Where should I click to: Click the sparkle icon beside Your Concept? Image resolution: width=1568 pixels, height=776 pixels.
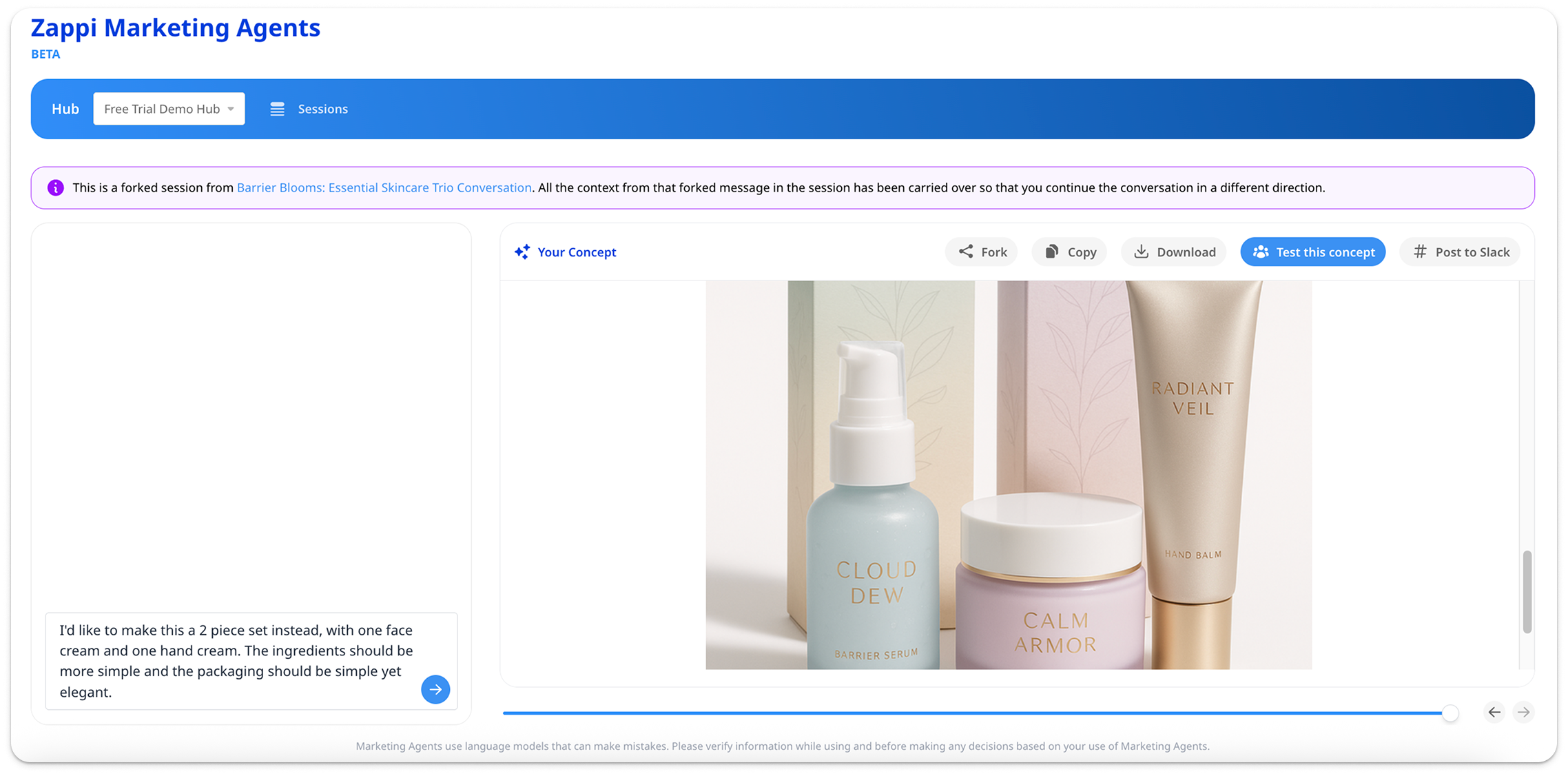[x=522, y=252]
